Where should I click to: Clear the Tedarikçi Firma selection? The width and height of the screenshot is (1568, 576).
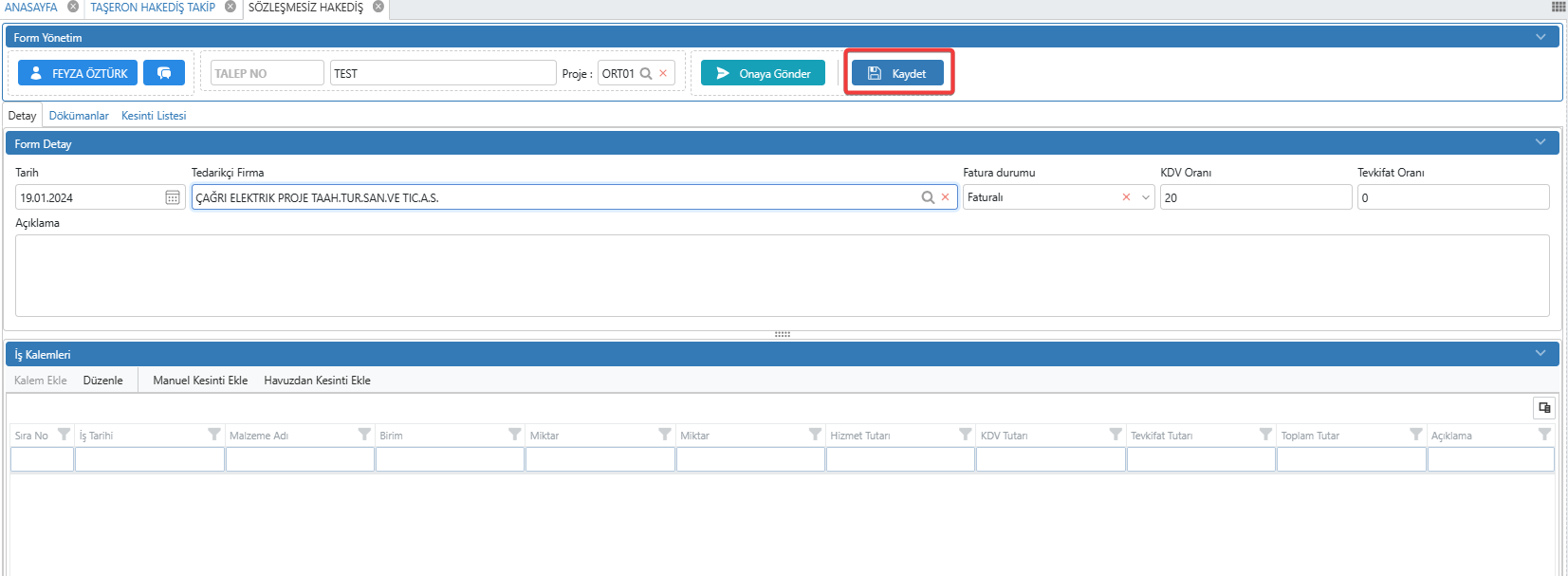click(x=945, y=197)
